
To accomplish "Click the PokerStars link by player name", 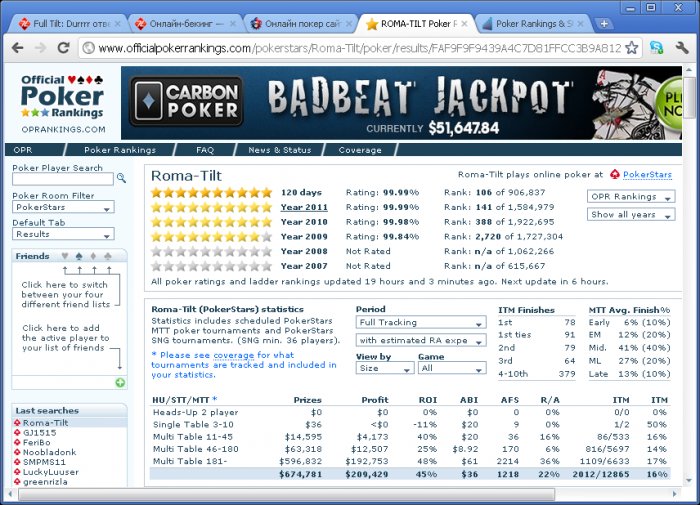I will (647, 175).
